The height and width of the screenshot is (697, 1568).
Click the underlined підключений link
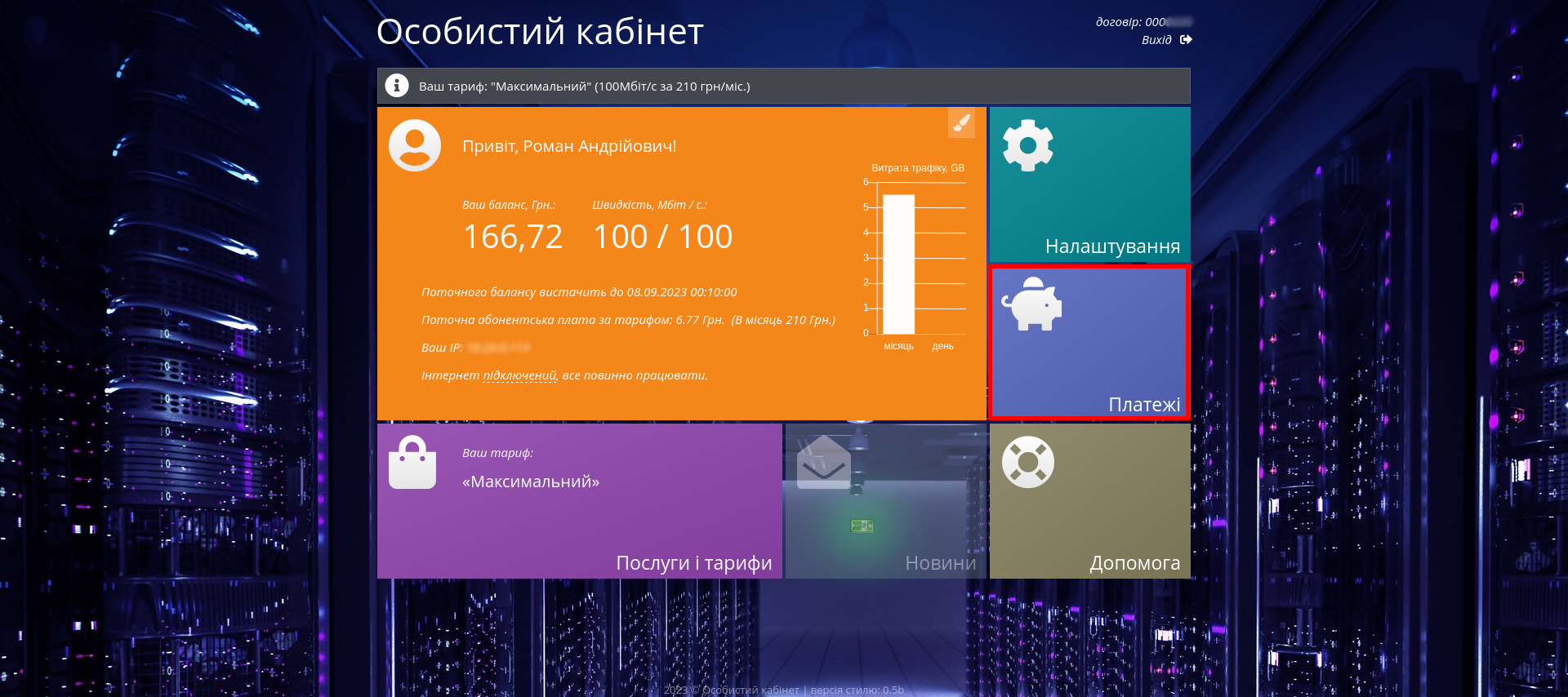519,375
